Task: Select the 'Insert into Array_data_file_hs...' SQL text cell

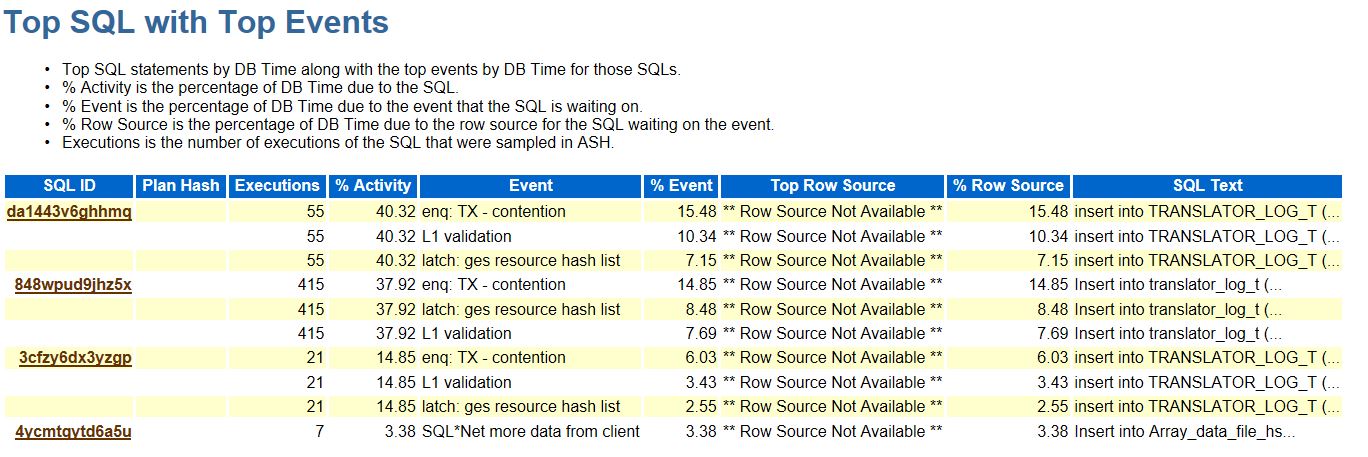Action: click(x=1184, y=432)
